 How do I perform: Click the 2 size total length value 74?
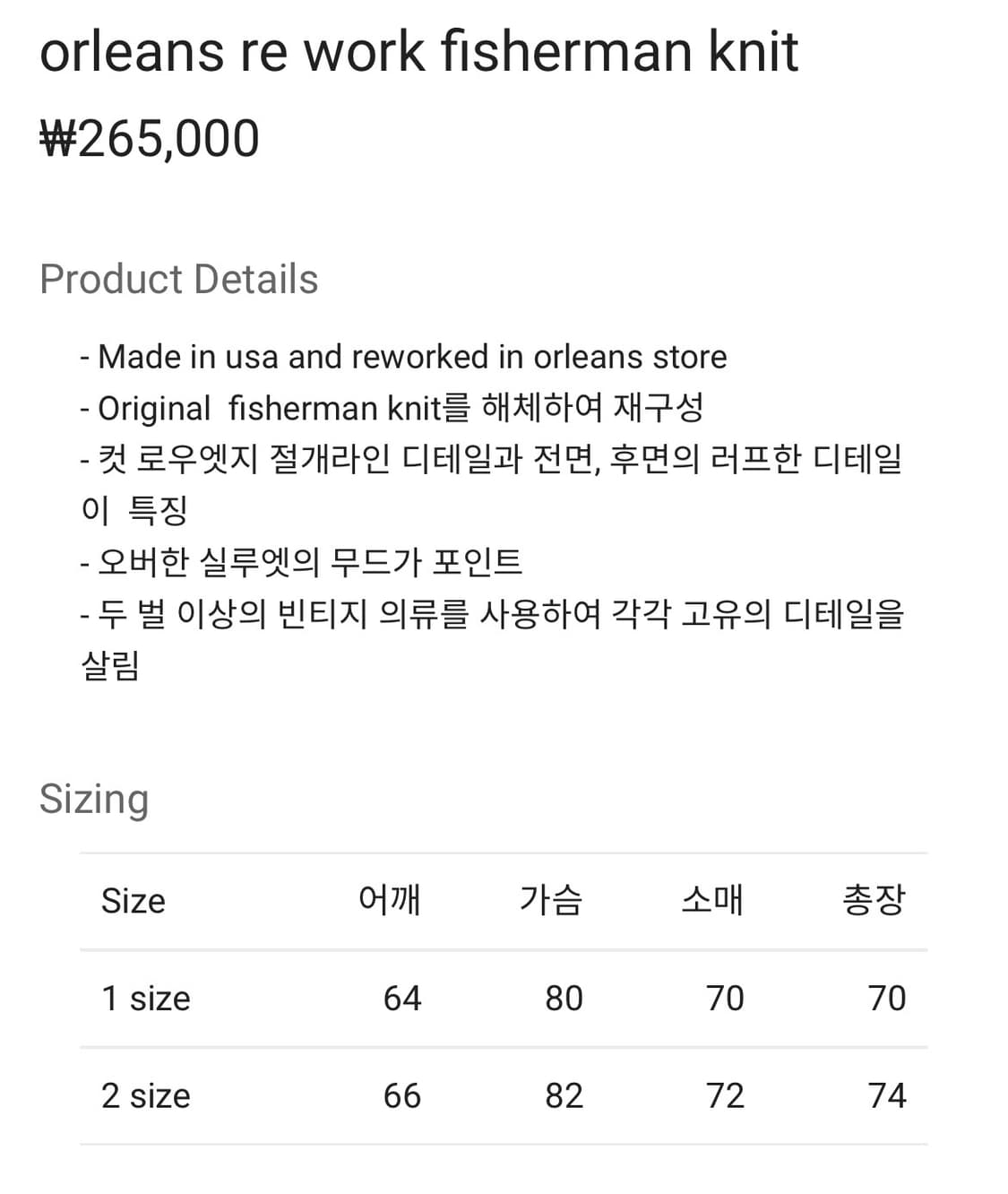point(887,1095)
